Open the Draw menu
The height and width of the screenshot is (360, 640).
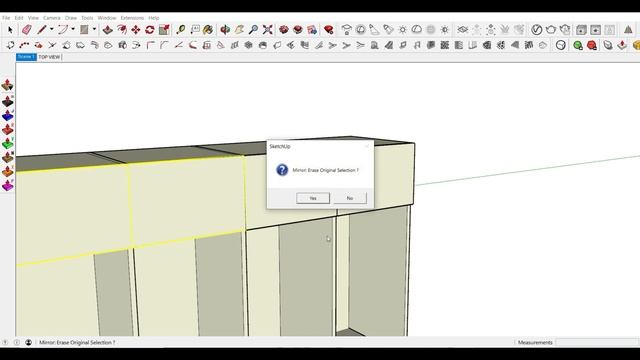pyautogui.click(x=71, y=18)
